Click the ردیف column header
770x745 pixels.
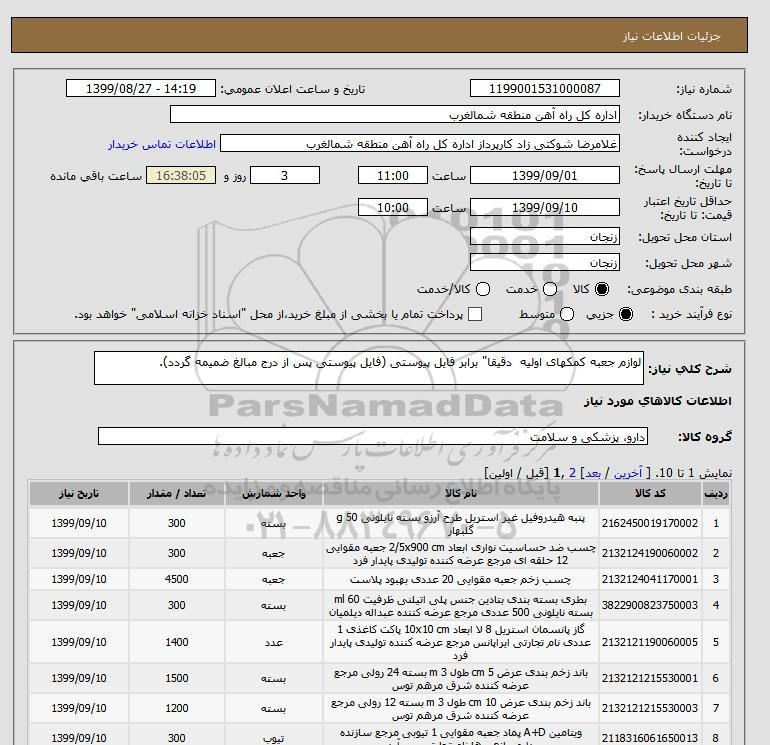pos(715,494)
